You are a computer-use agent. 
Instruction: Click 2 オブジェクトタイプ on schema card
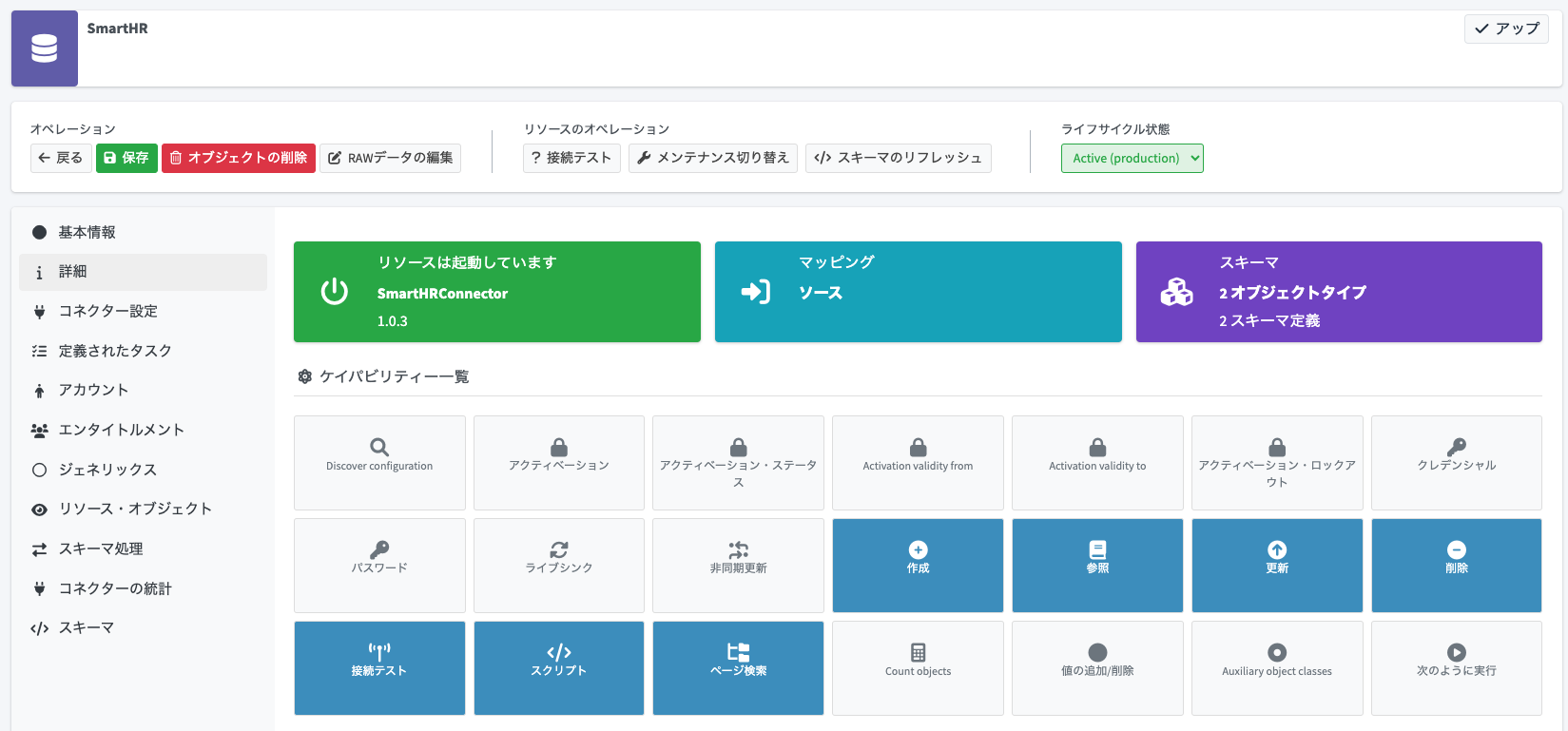(x=1293, y=293)
